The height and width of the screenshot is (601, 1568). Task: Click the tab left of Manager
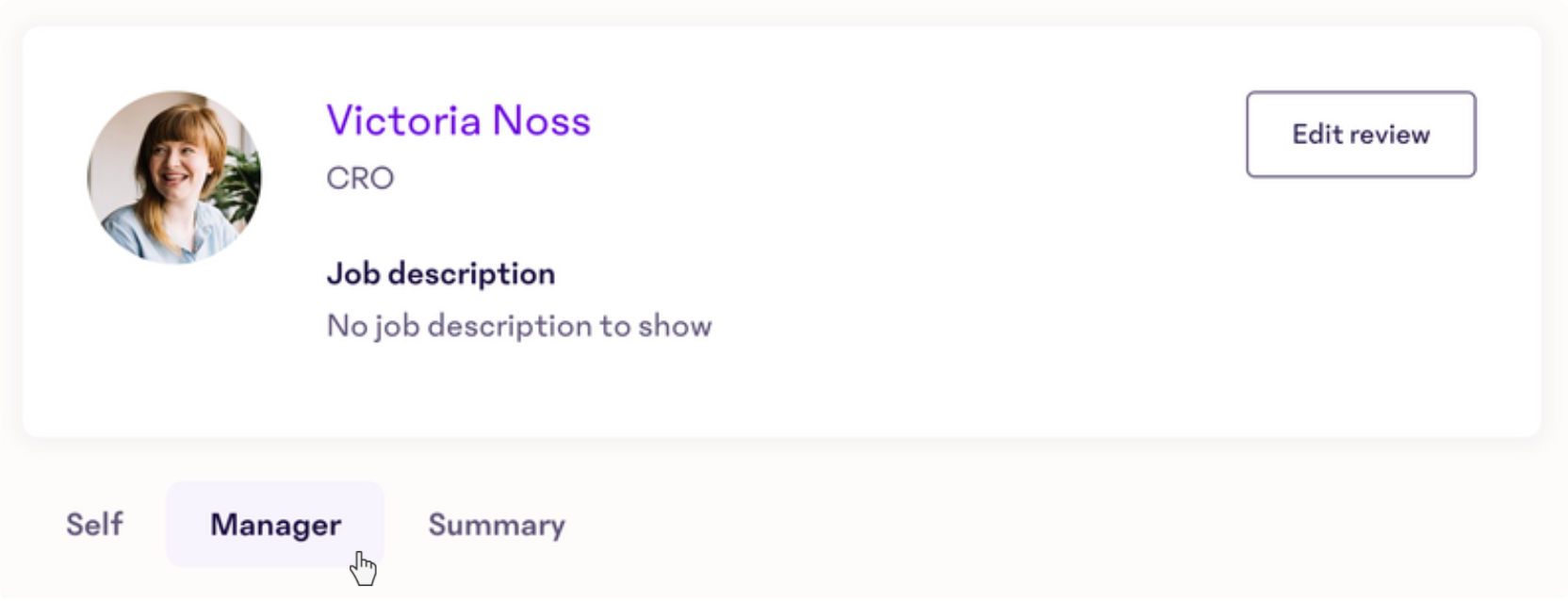point(94,524)
